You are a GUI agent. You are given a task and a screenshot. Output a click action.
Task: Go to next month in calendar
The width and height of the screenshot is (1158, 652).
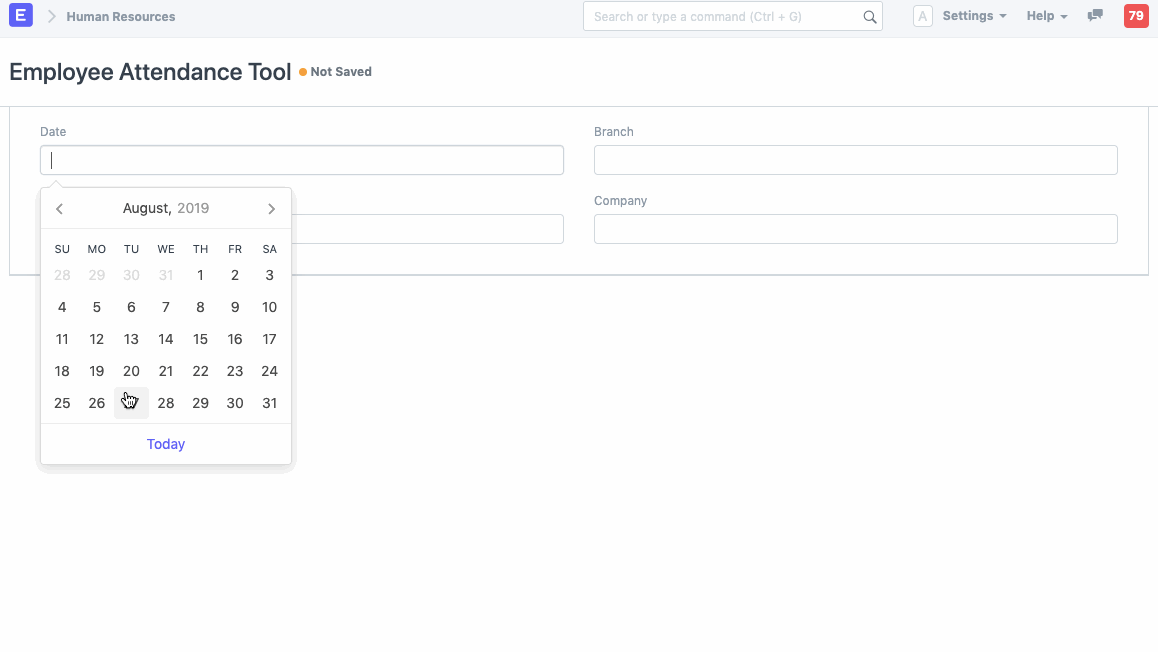coord(271,209)
